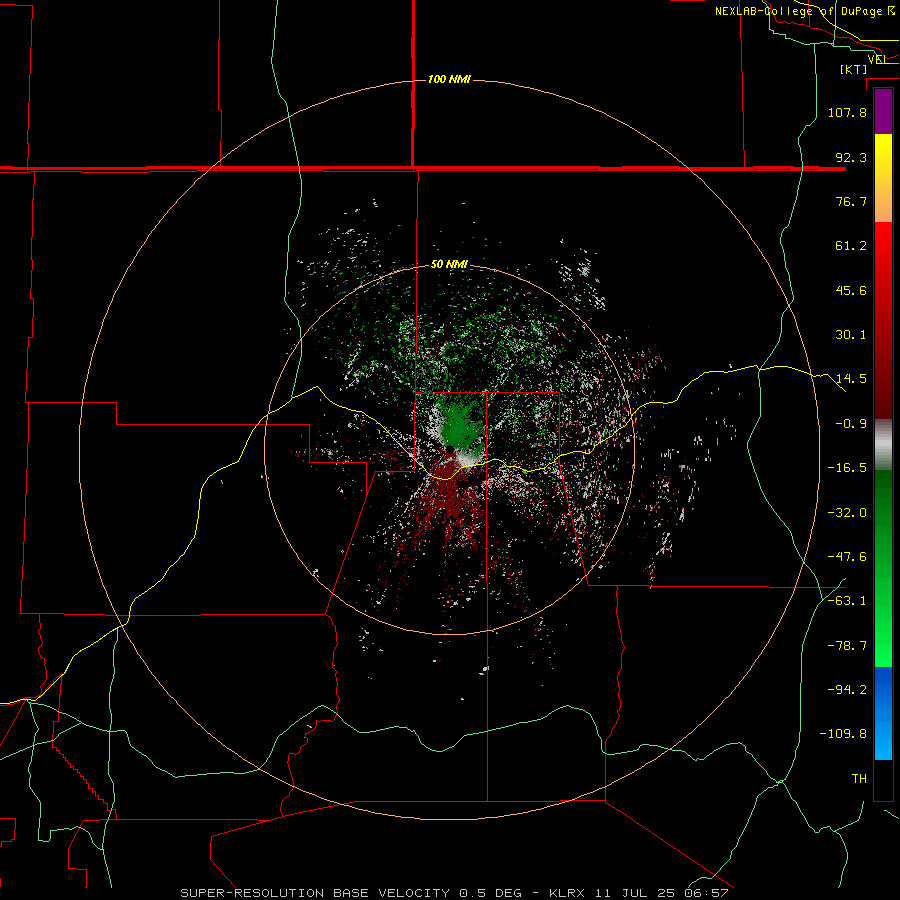Viewport: 900px width, 900px height.
Task: Click the Super-Resolution Base Velocity KLRX caption
Action: click(x=454, y=893)
